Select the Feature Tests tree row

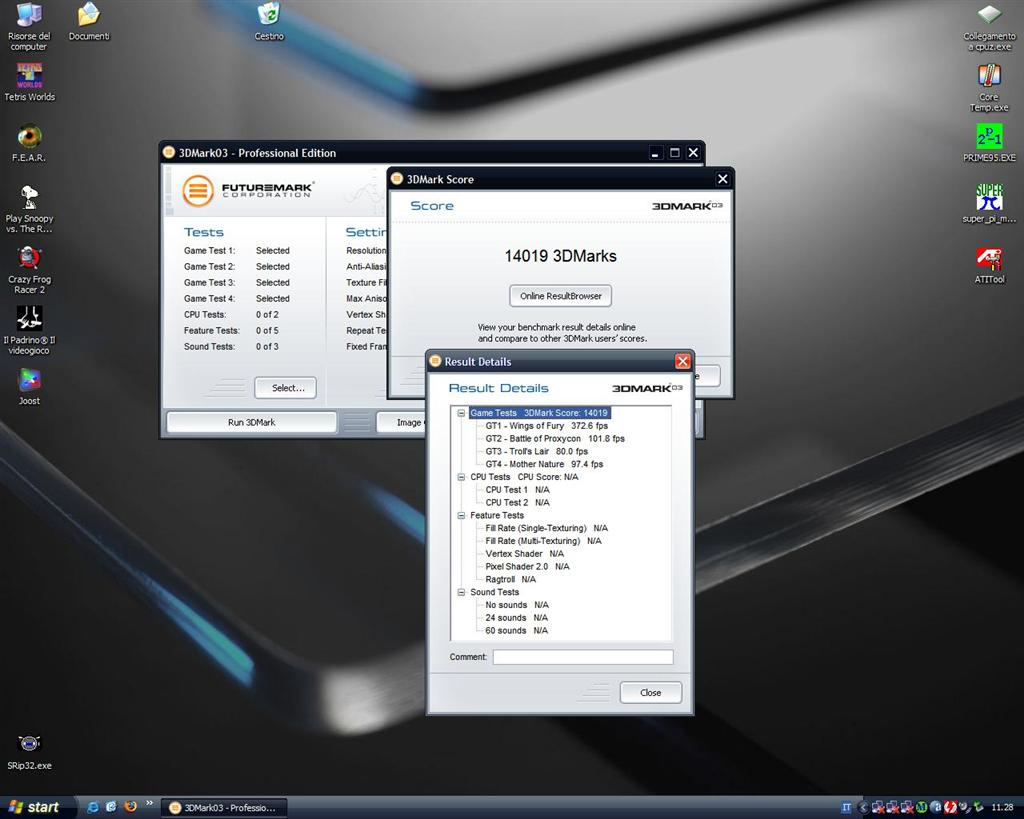pyautogui.click(x=497, y=515)
